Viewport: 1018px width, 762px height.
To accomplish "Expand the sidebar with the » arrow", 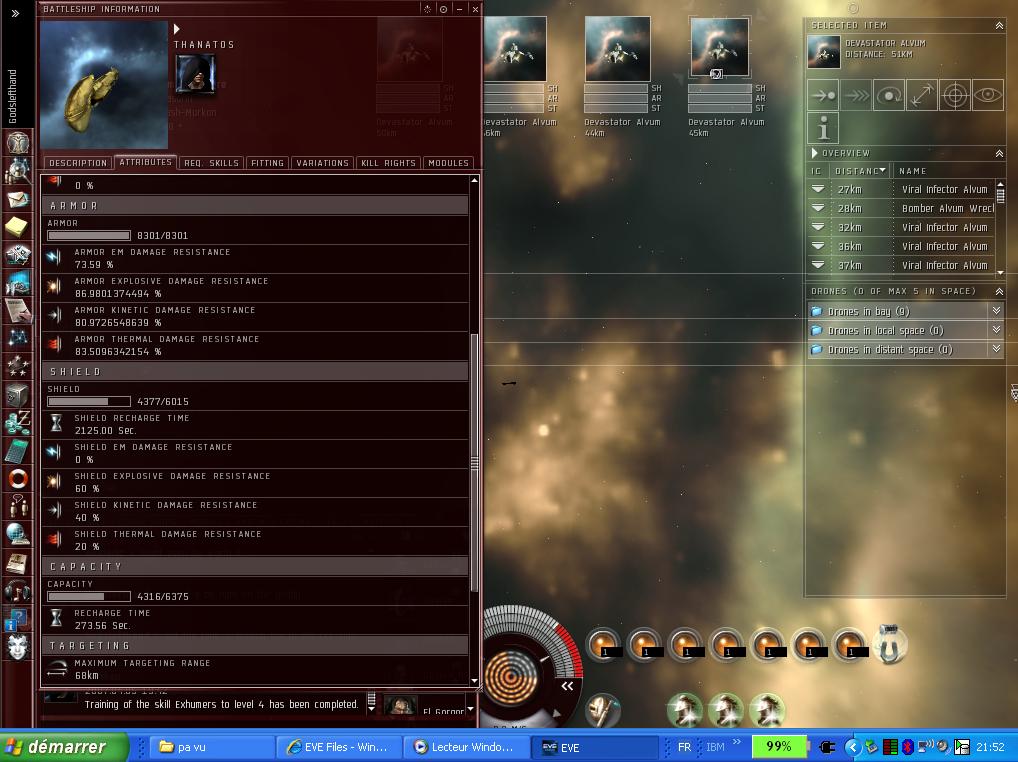I will 15,13.
